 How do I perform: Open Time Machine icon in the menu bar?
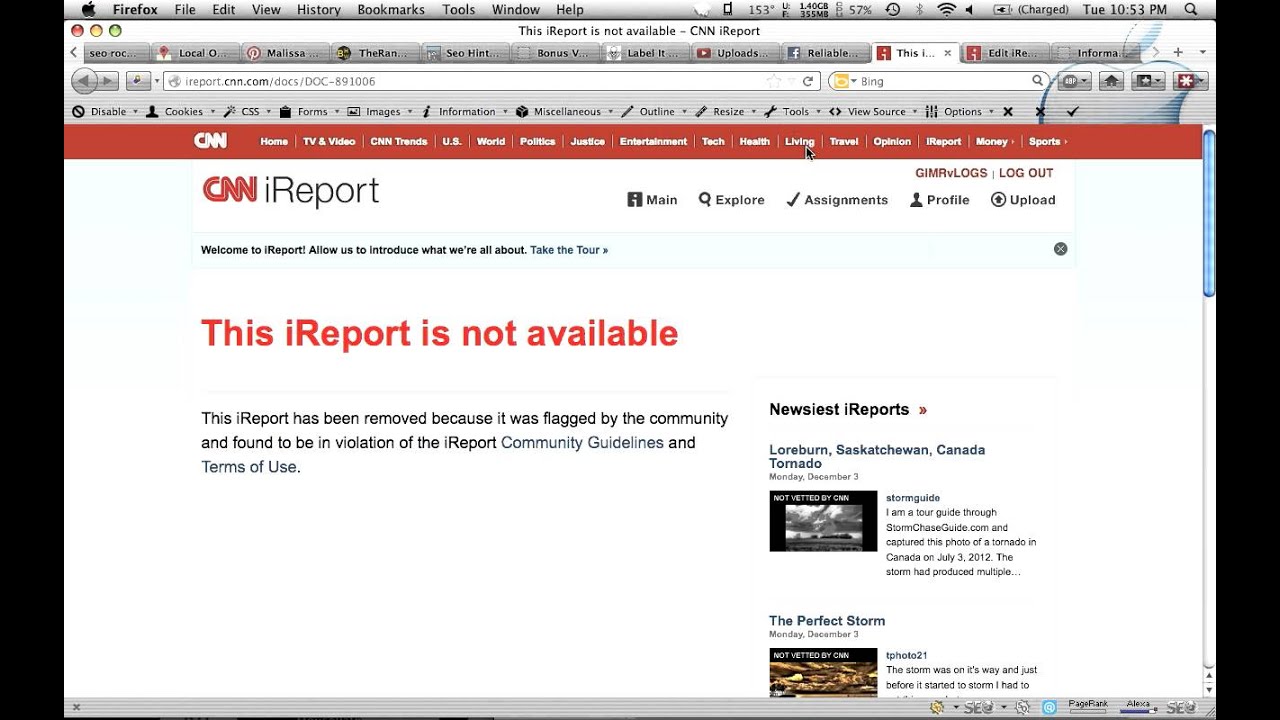pyautogui.click(x=892, y=10)
